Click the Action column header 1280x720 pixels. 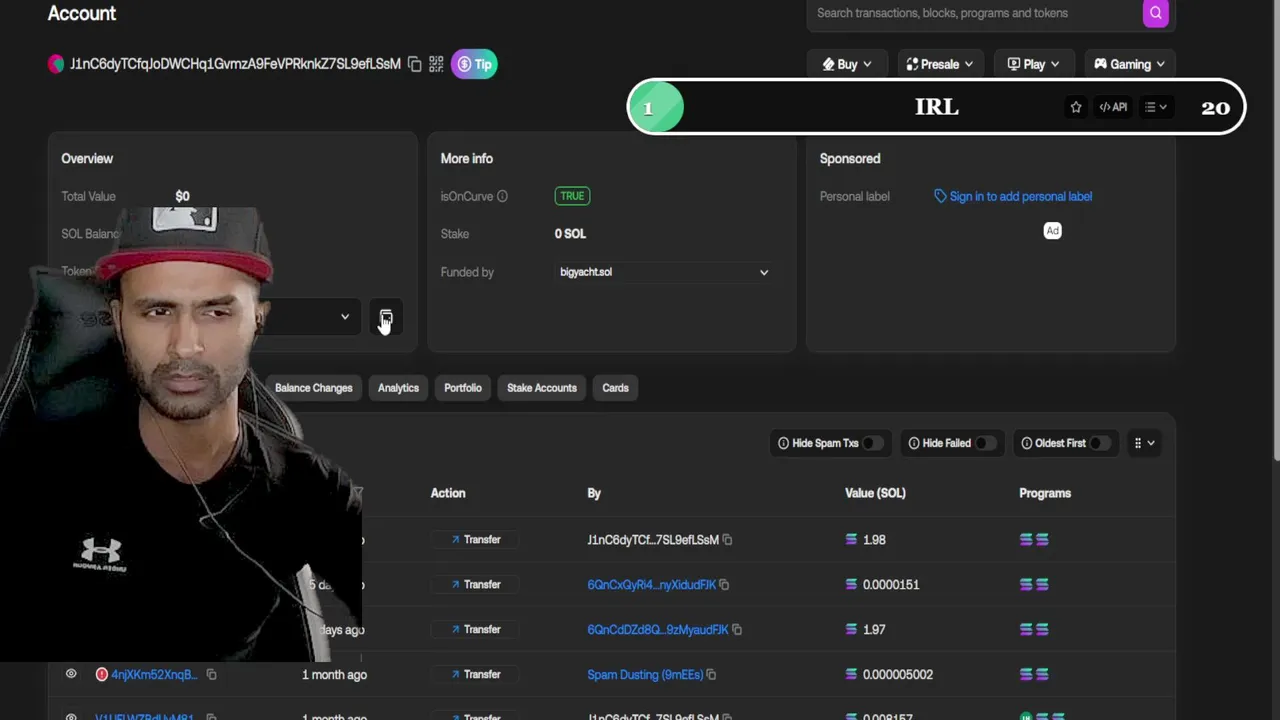point(448,493)
